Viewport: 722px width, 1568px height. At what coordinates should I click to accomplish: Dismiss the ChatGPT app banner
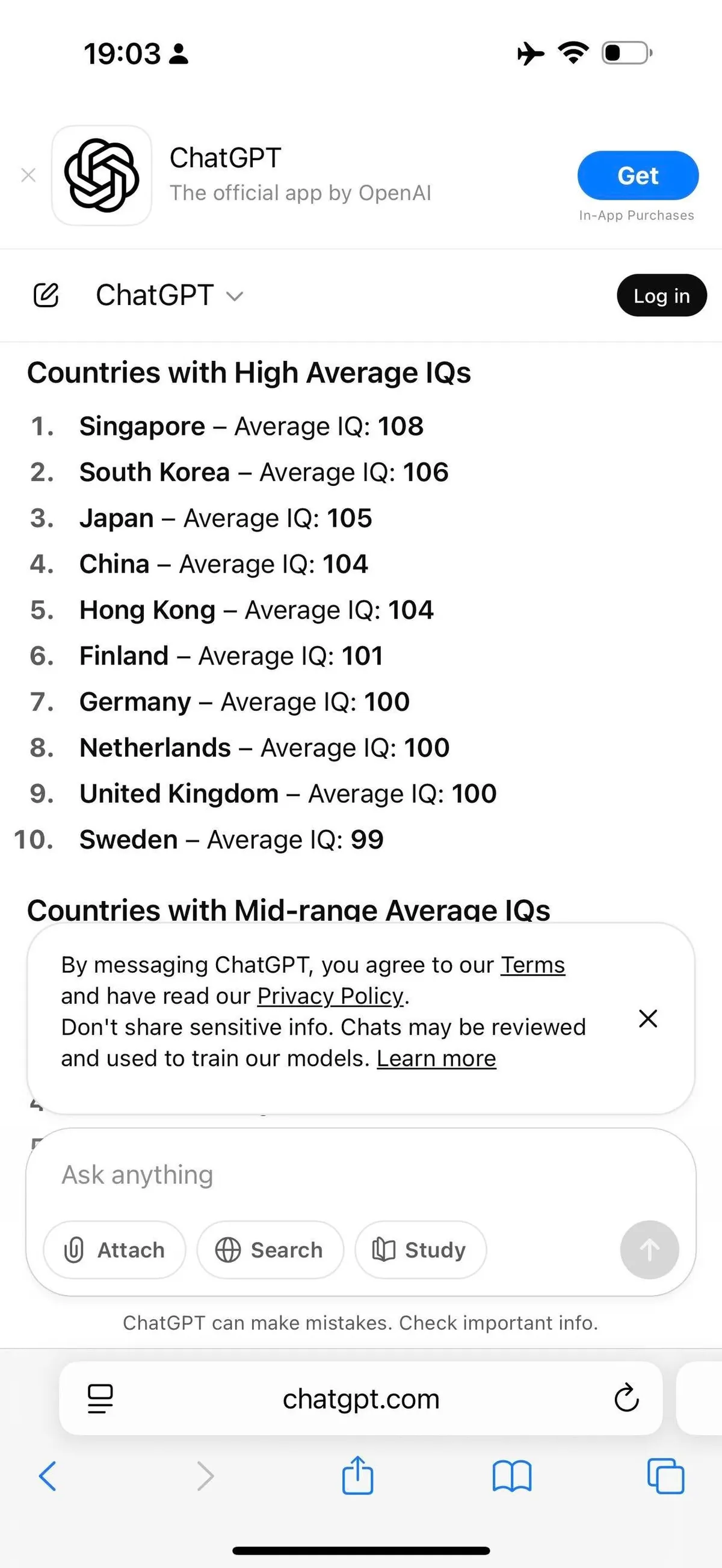[x=28, y=175]
